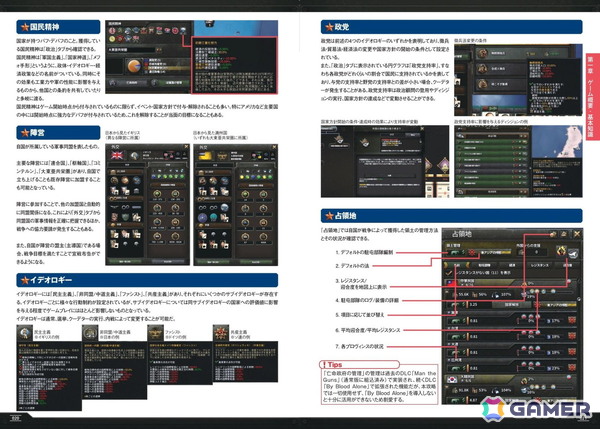Select the middle conscription law option with portrait
600x429 pixels.
[499, 69]
